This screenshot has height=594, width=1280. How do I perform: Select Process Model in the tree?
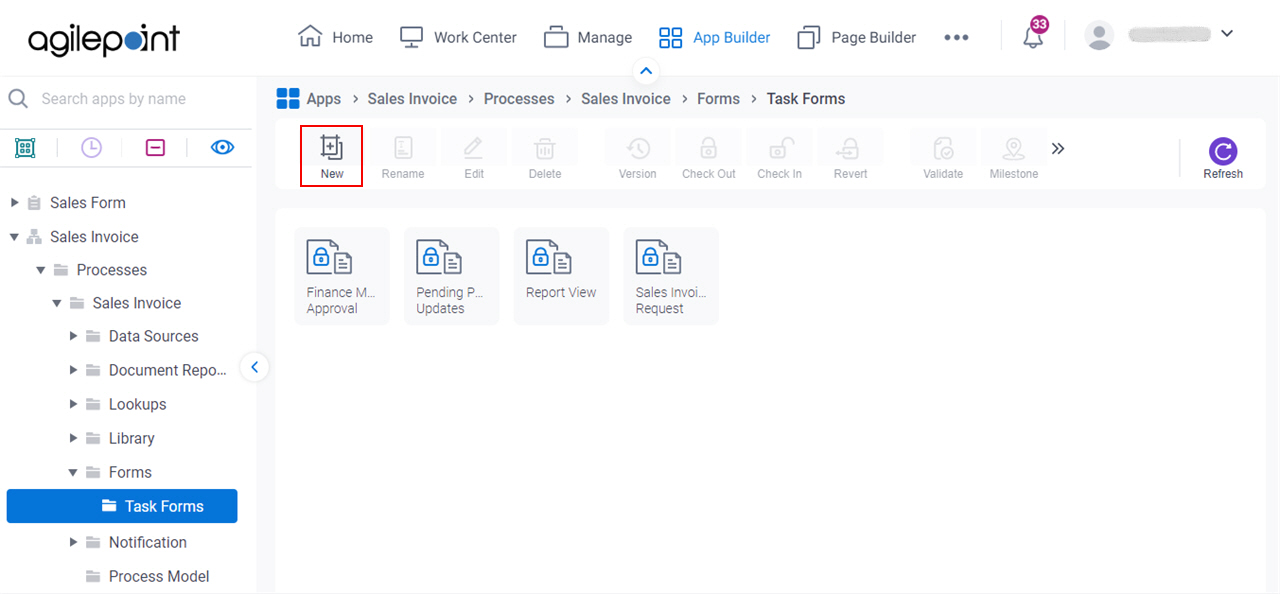159,576
